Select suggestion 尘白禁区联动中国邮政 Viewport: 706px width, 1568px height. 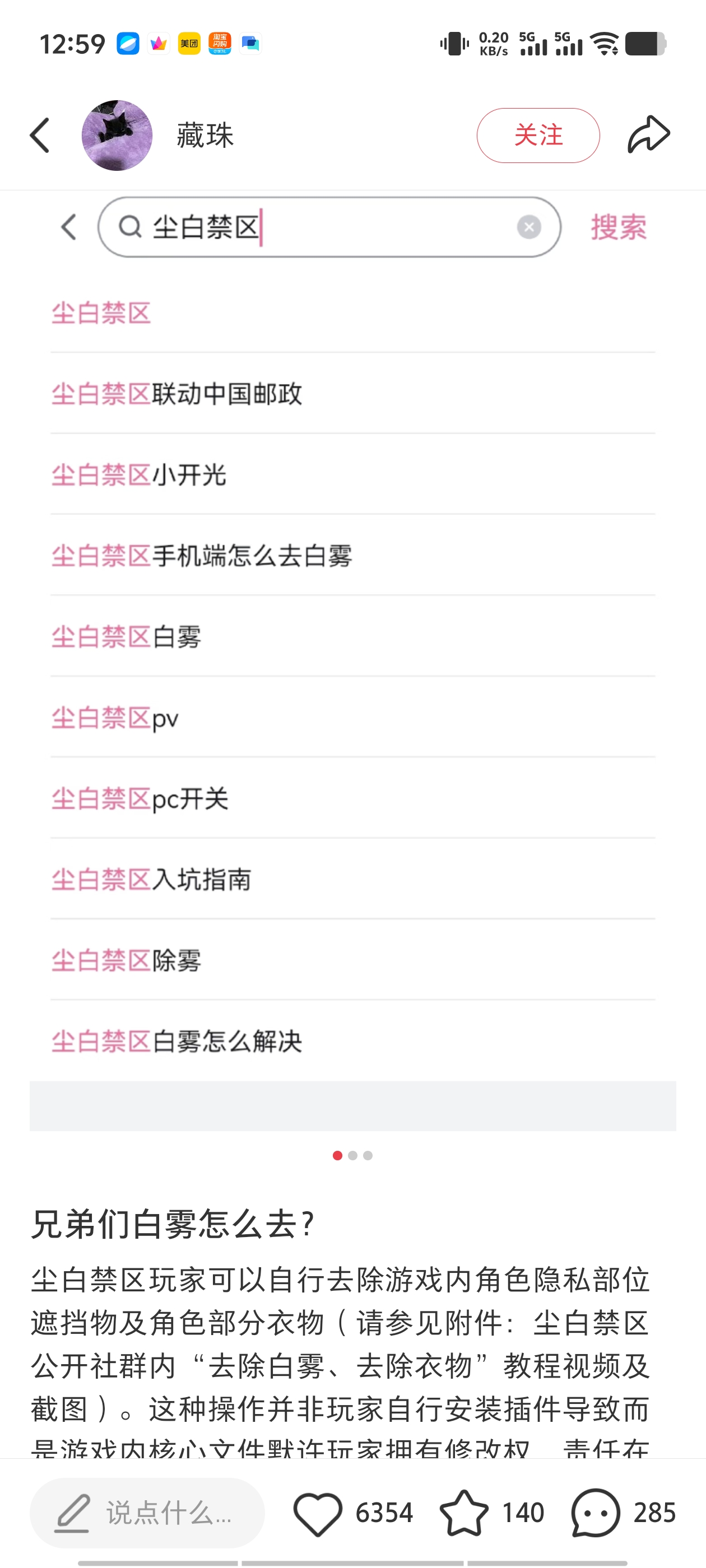(176, 394)
